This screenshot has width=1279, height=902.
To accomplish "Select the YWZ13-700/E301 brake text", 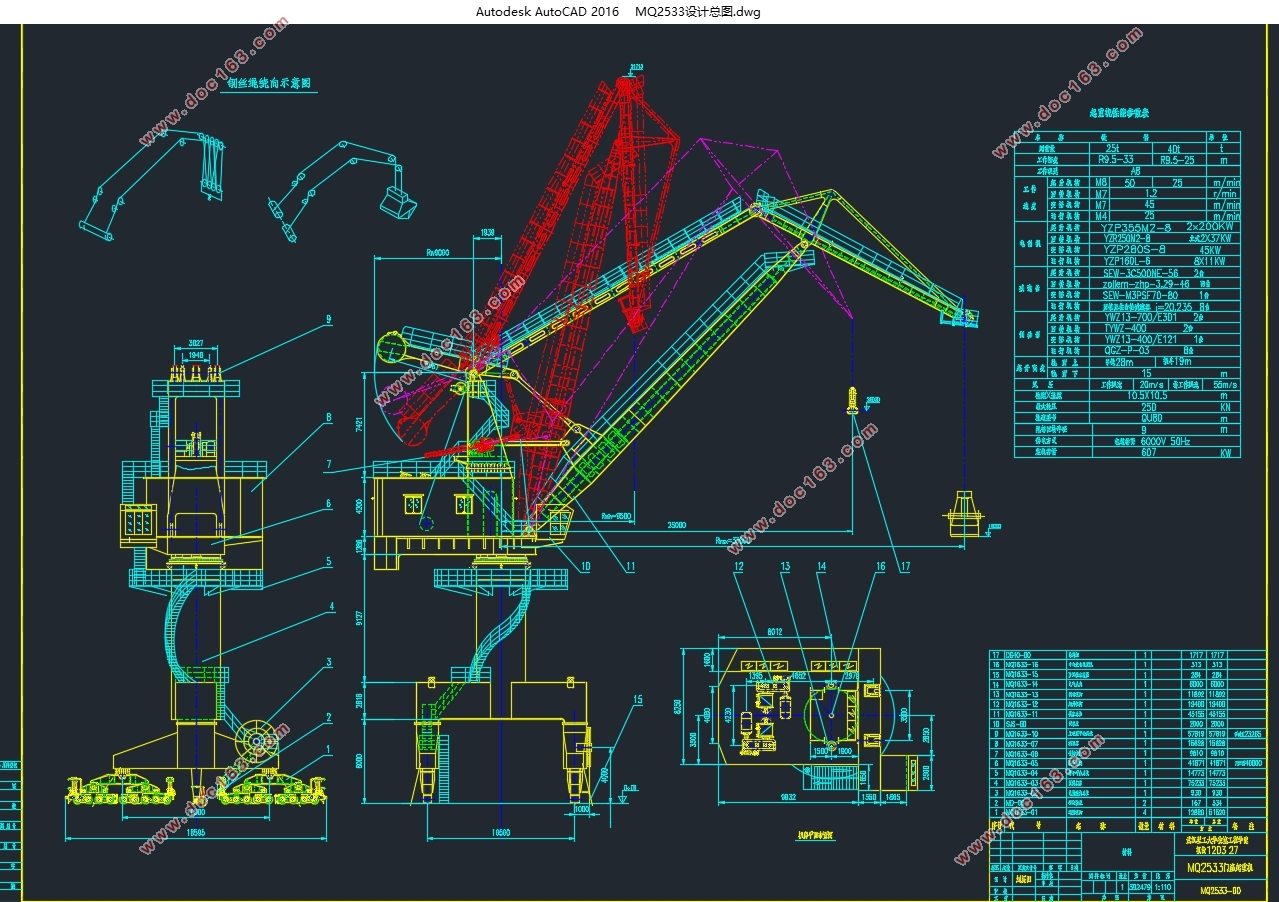I will pos(1141,318).
